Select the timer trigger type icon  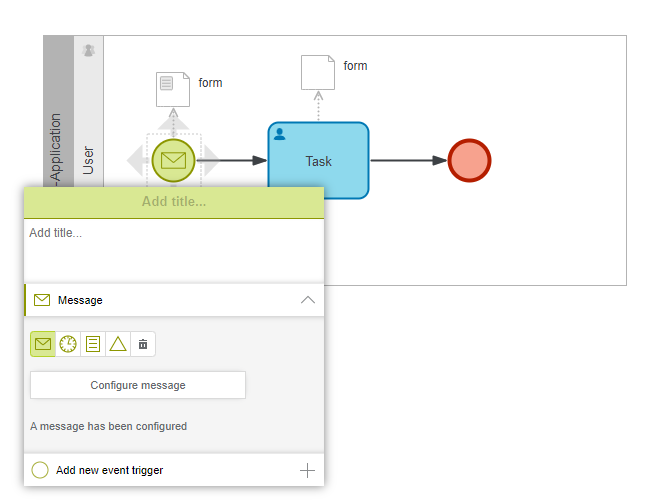coord(68,344)
